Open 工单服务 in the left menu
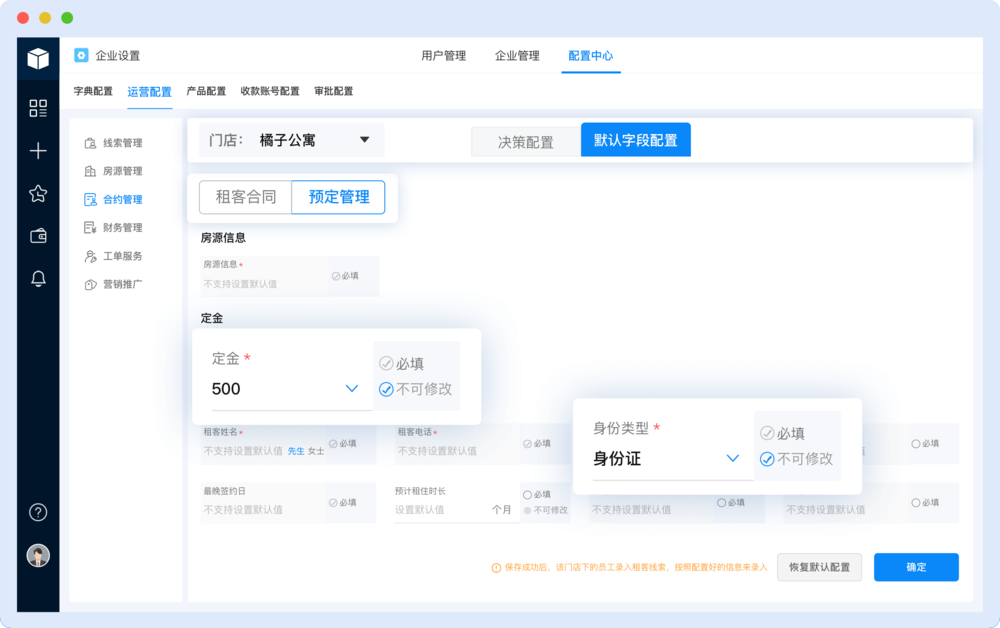 [x=122, y=256]
